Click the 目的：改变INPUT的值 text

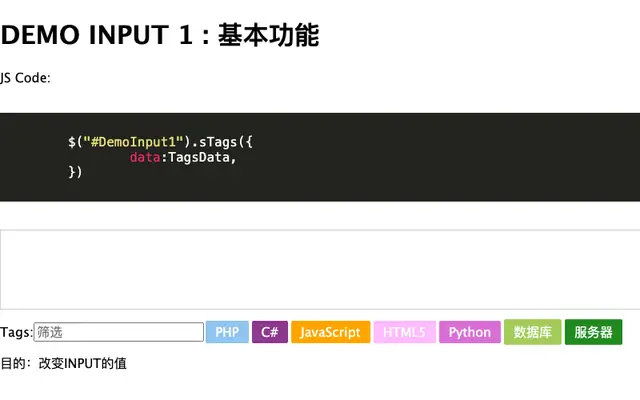64,363
